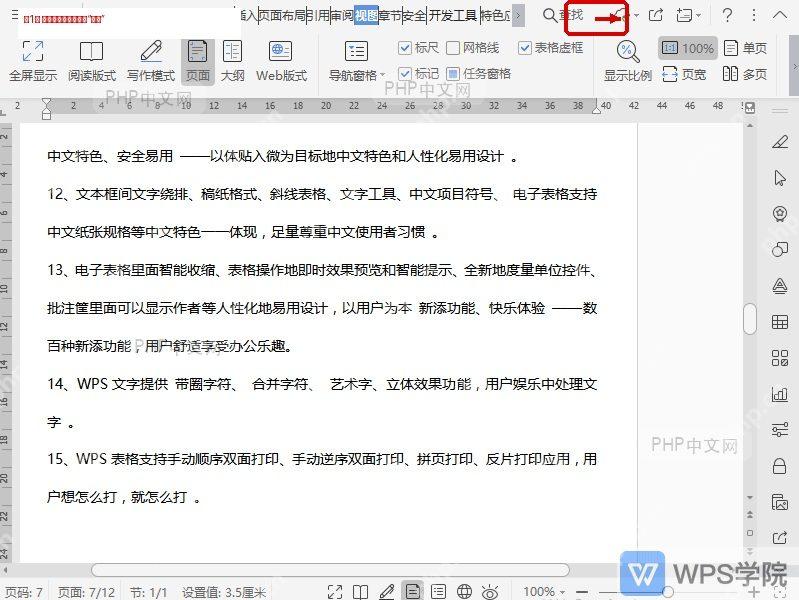Click the find (查找) search box
799x600 pixels.
(563, 15)
